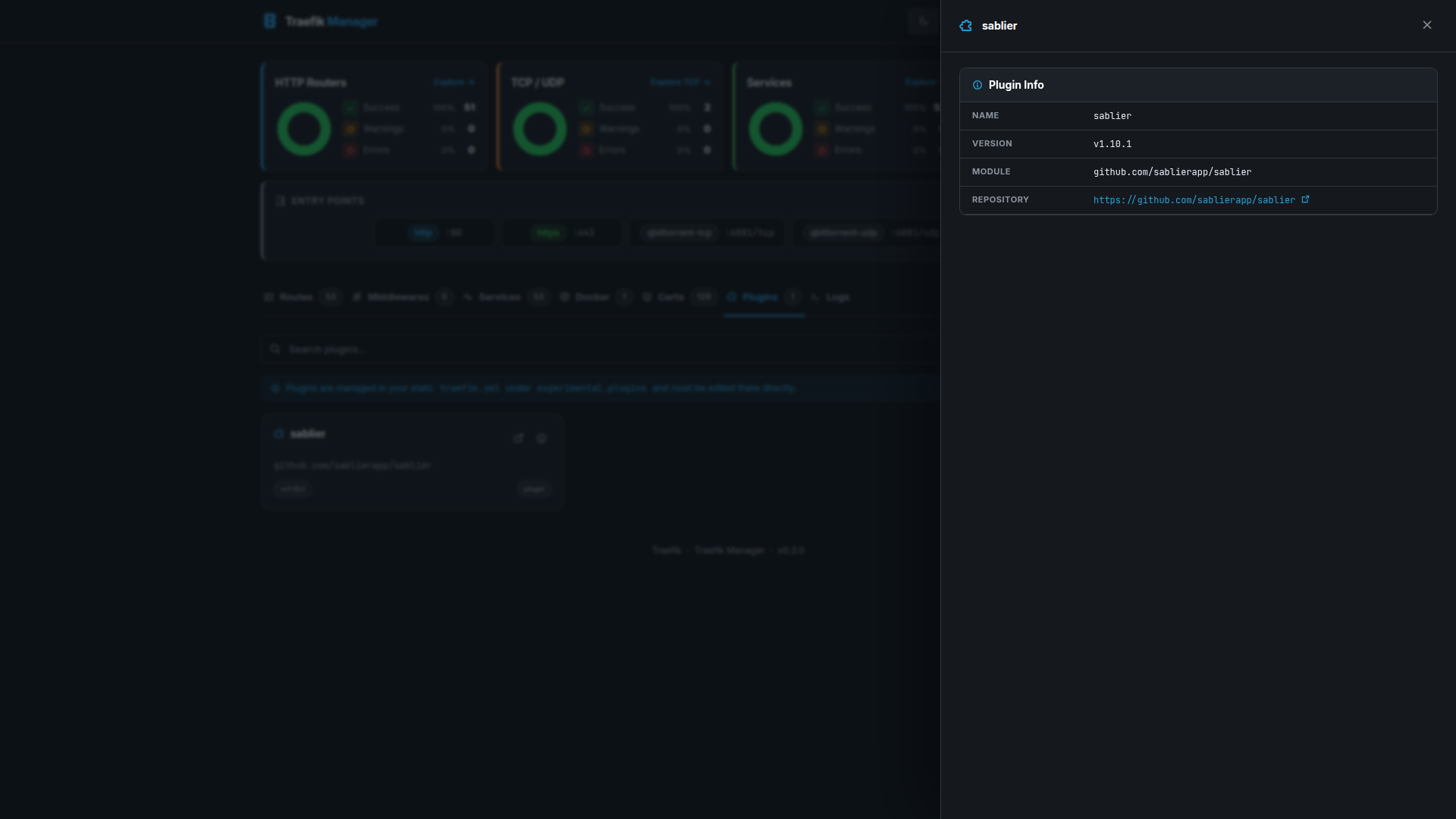Image resolution: width=1456 pixels, height=819 pixels.
Task: Switch to the Routes tab
Action: click(x=296, y=297)
